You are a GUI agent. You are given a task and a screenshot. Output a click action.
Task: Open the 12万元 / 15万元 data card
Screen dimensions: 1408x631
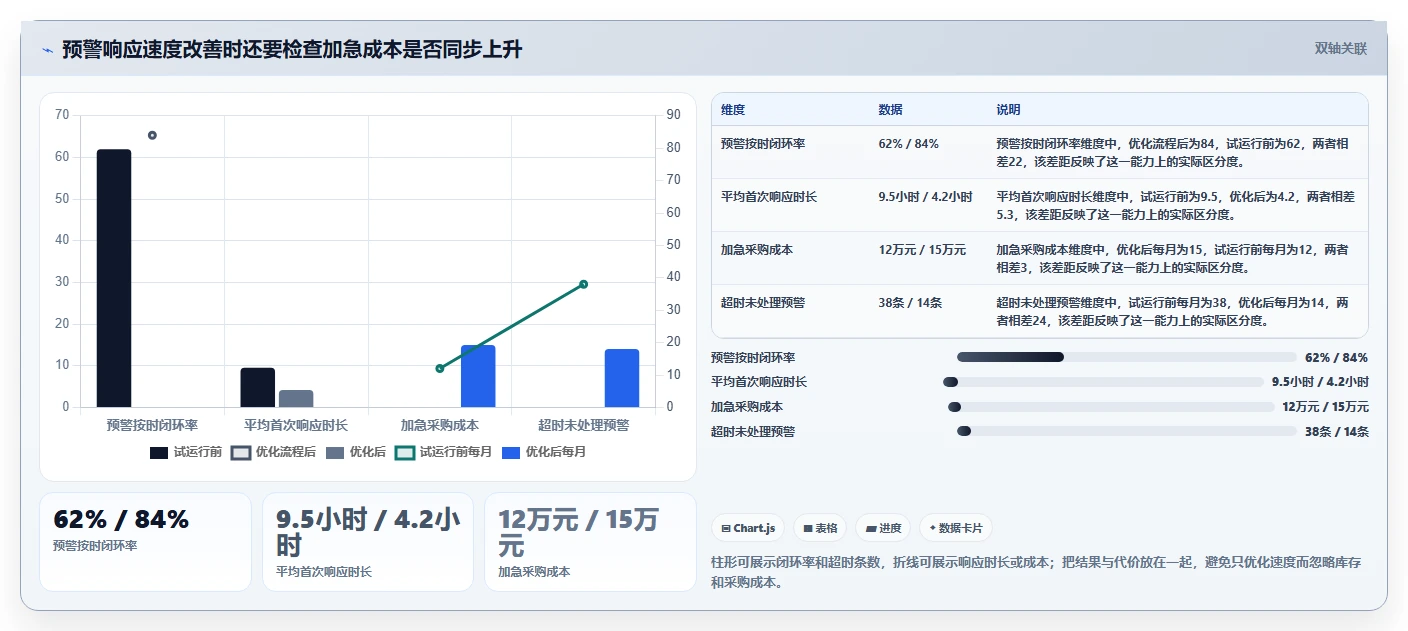(x=590, y=541)
